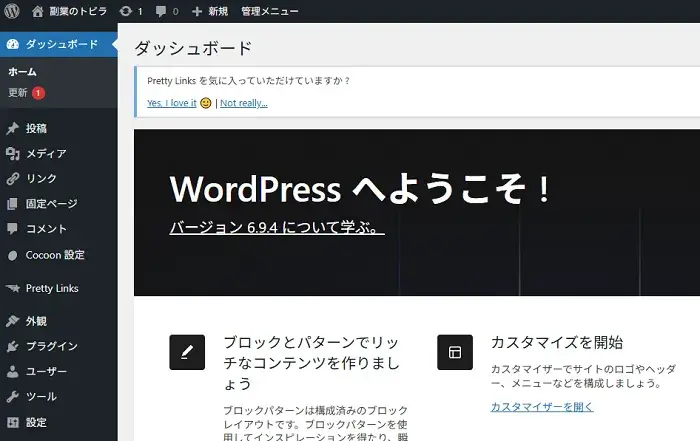
Task: Open the 副業のトビラ site name menu
Action: coord(78,11)
